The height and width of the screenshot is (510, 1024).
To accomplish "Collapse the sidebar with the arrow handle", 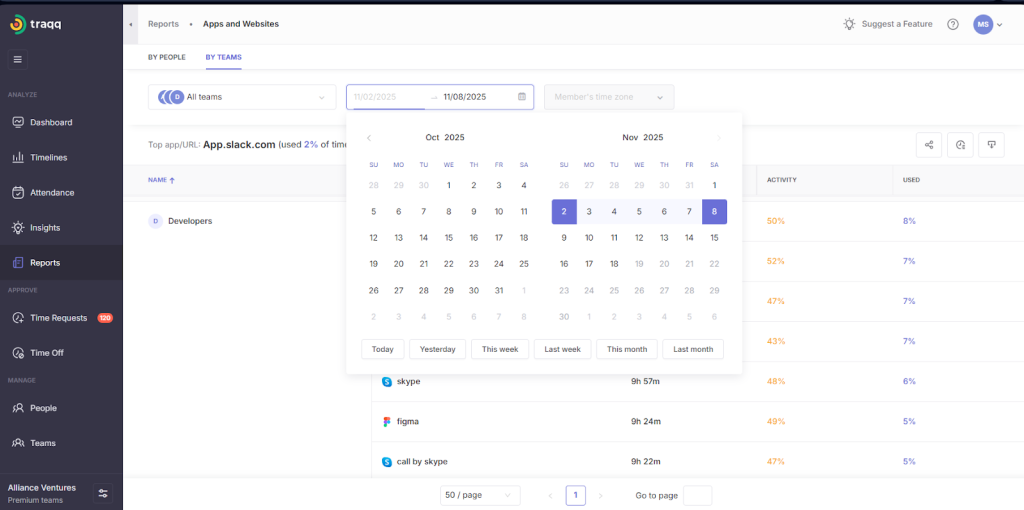I will coord(130,24).
